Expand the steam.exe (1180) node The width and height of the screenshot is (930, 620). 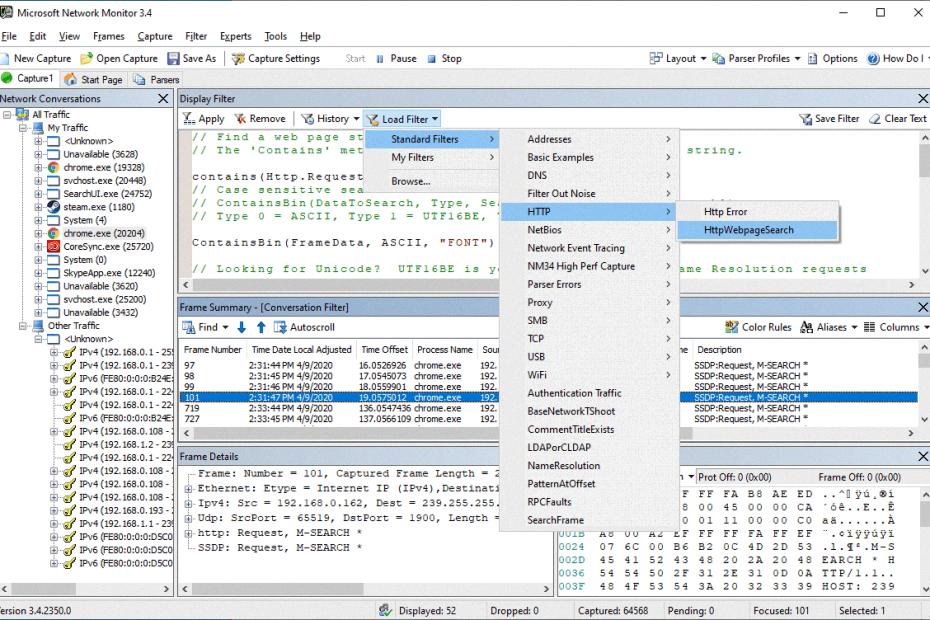(x=38, y=207)
